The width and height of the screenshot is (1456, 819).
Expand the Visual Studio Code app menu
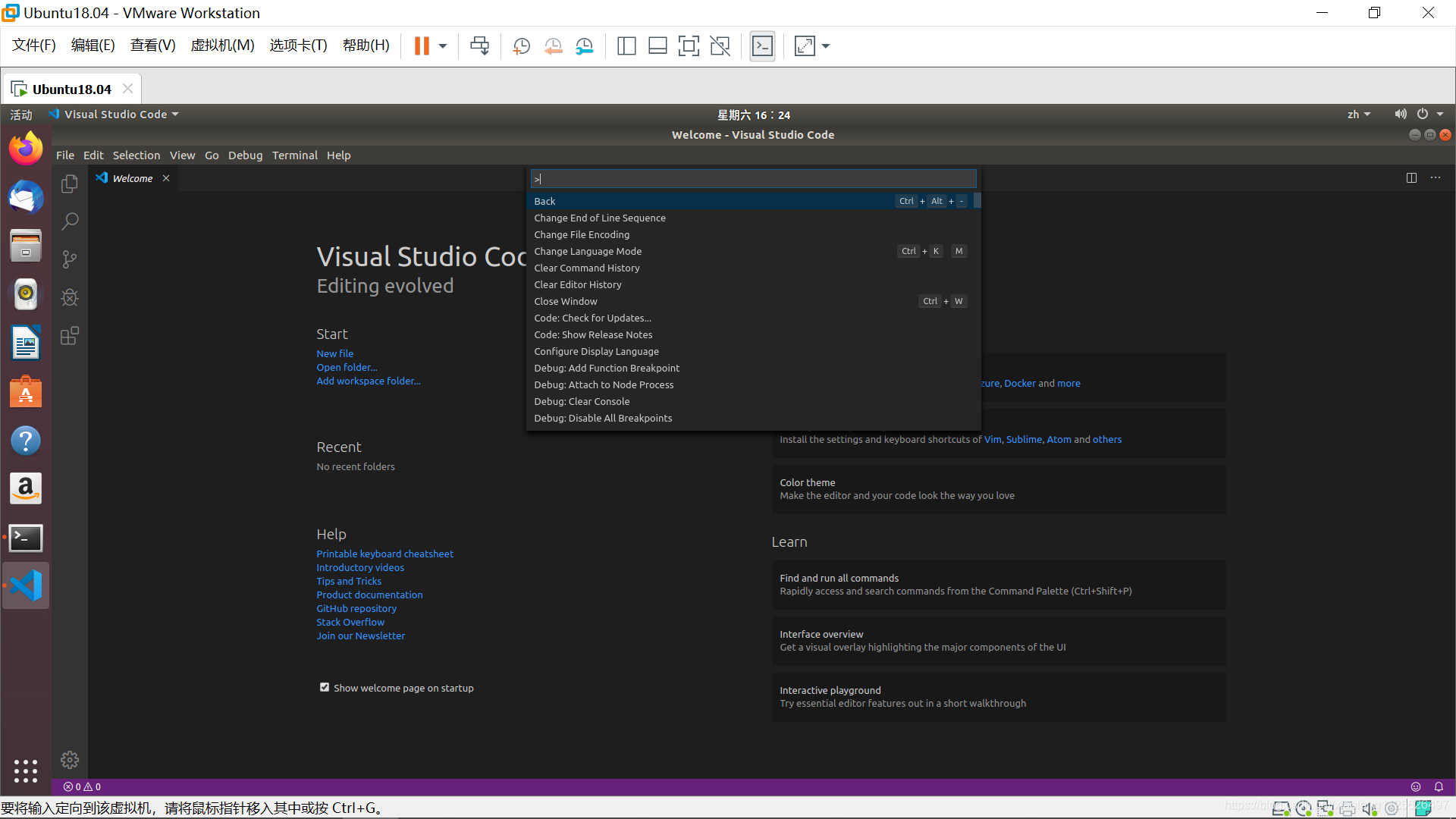point(115,115)
